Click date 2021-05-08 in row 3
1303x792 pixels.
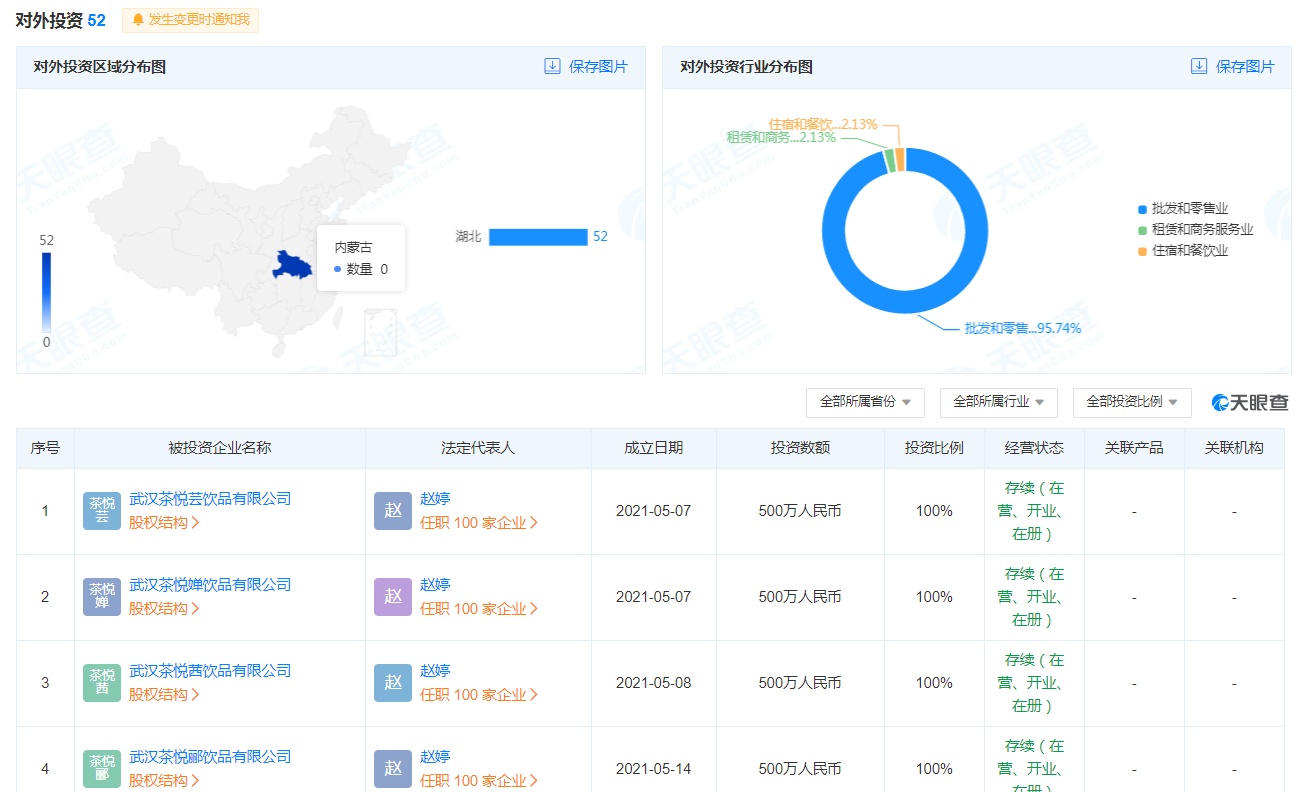pyautogui.click(x=654, y=683)
